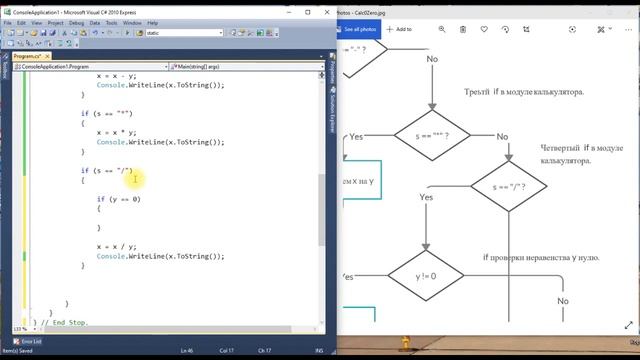Click the 'if (y == 0)' code line
Screen dimensions: 640x360
[119, 199]
